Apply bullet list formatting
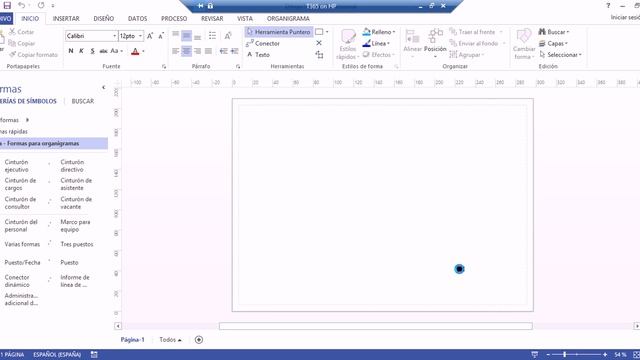640x360 pixels. (x=212, y=36)
